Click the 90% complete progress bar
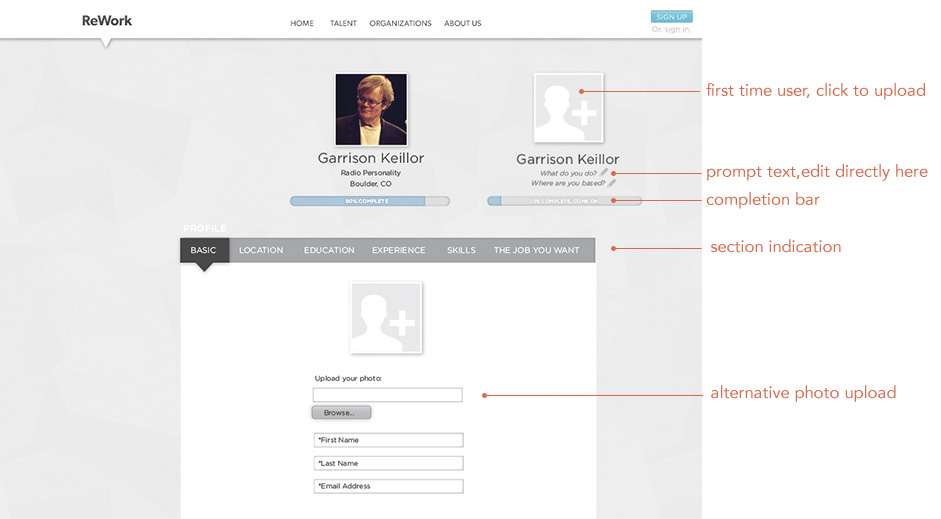Image resolution: width=941 pixels, height=519 pixels. click(370, 201)
